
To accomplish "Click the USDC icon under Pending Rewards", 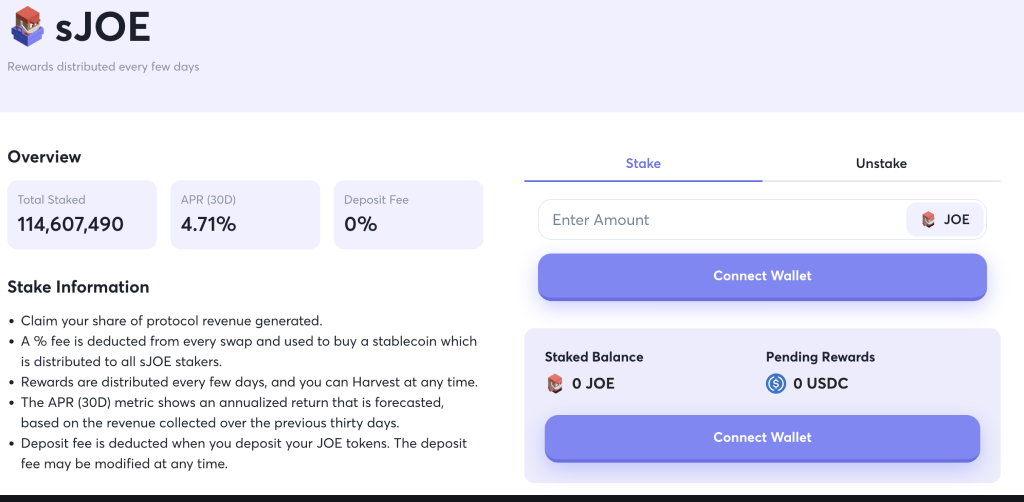I will (776, 383).
